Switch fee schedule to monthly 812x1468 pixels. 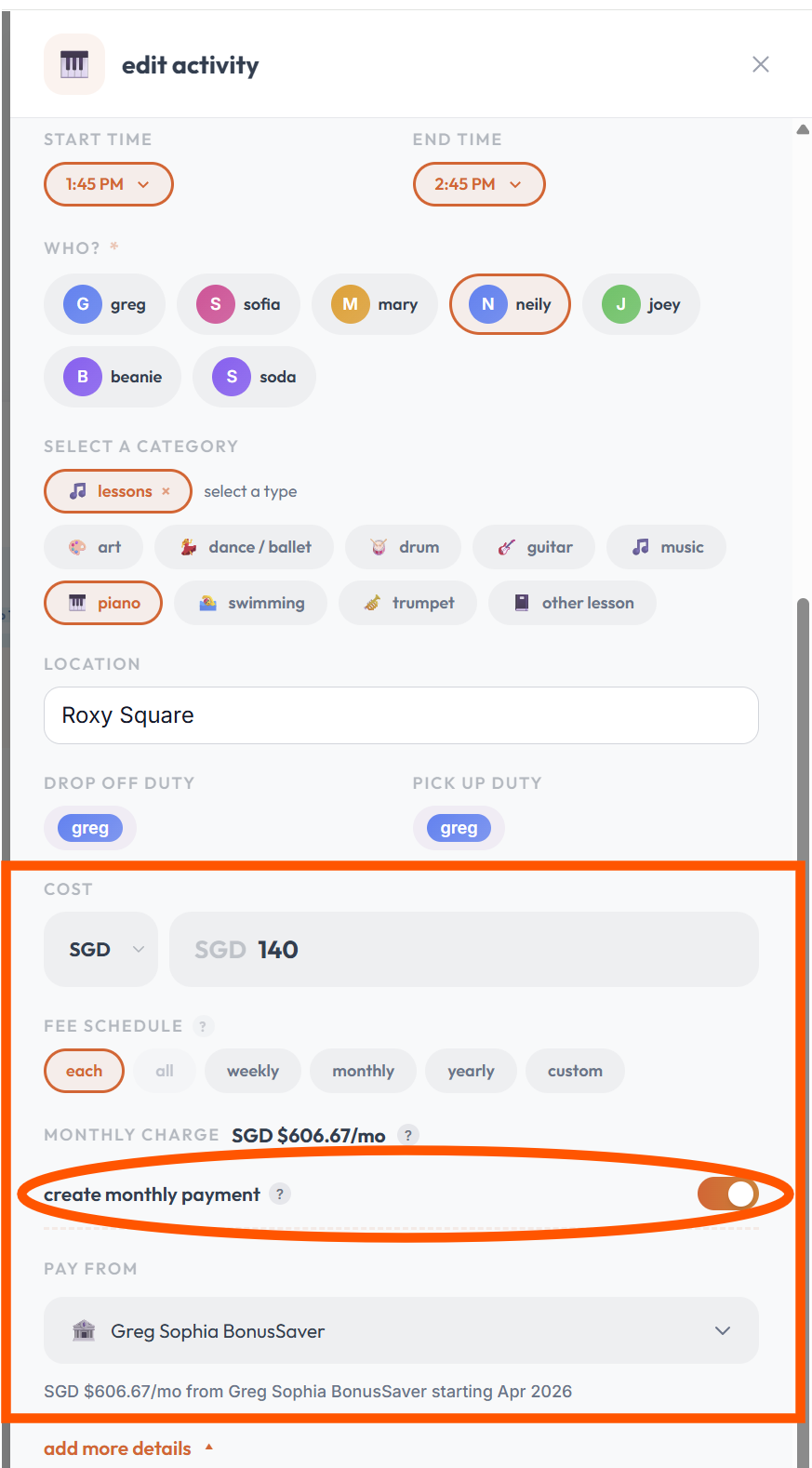(x=364, y=1071)
